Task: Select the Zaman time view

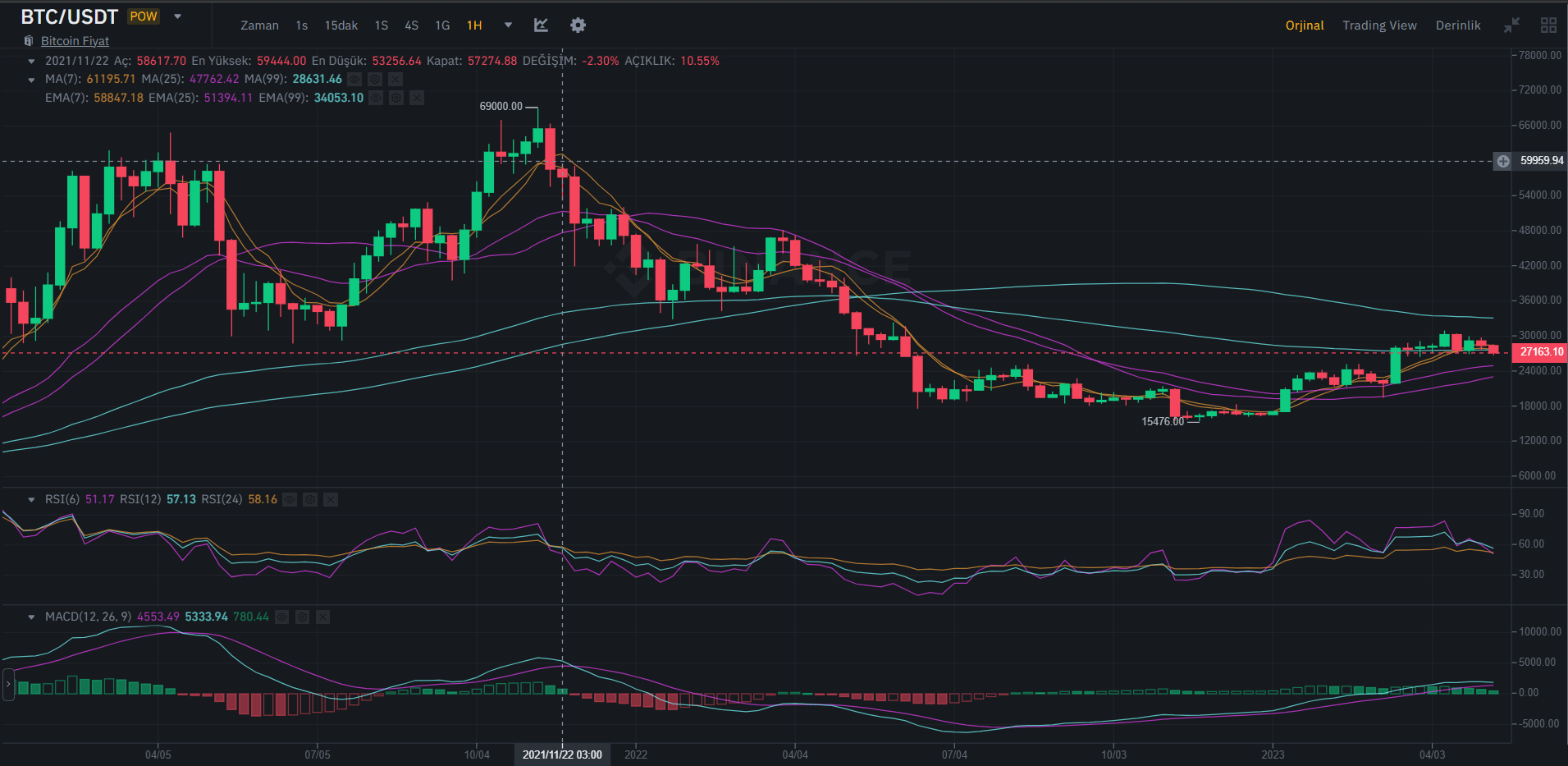Action: (259, 25)
